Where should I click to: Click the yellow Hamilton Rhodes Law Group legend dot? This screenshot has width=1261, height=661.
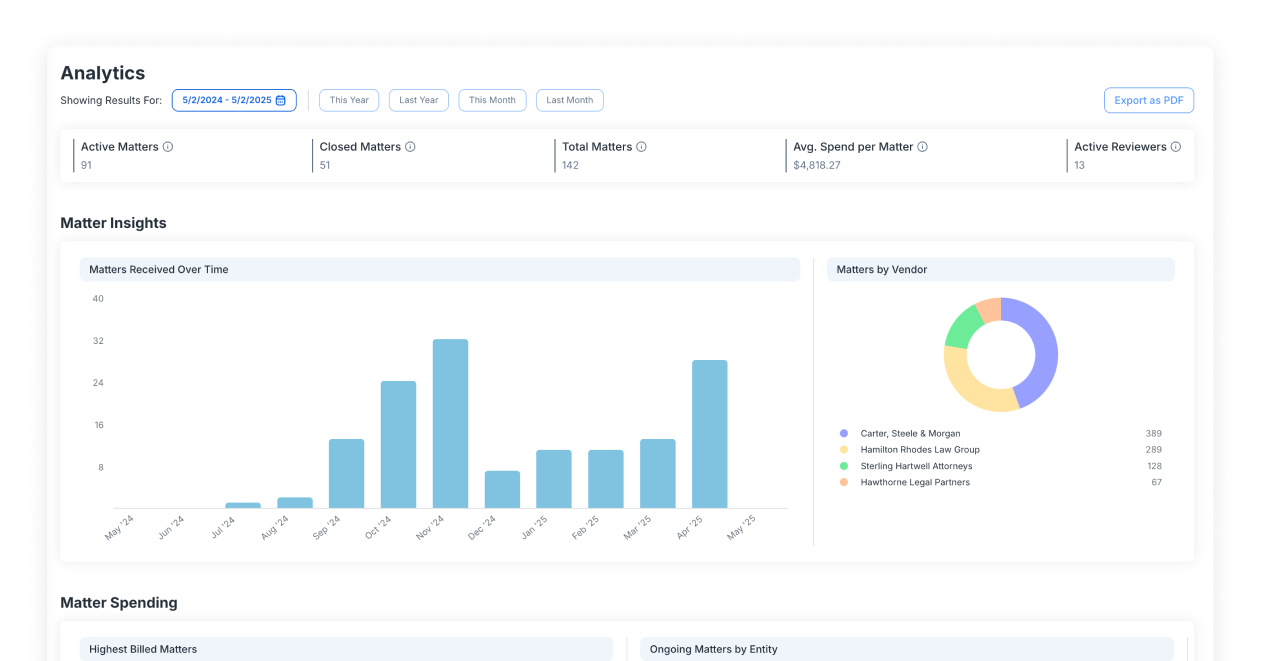pos(844,450)
